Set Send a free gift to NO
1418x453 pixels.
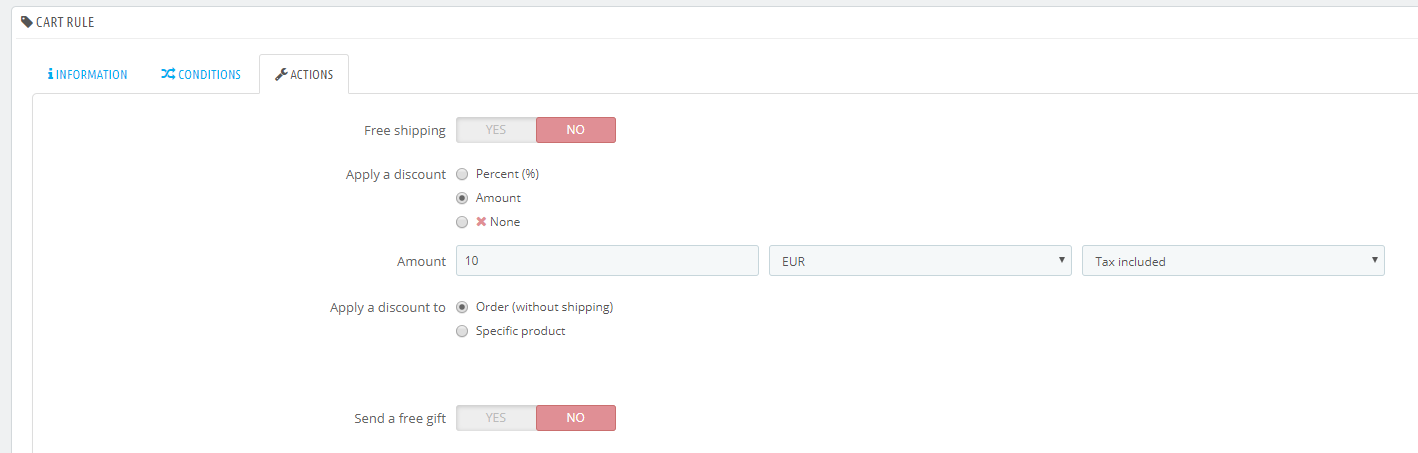click(x=576, y=418)
